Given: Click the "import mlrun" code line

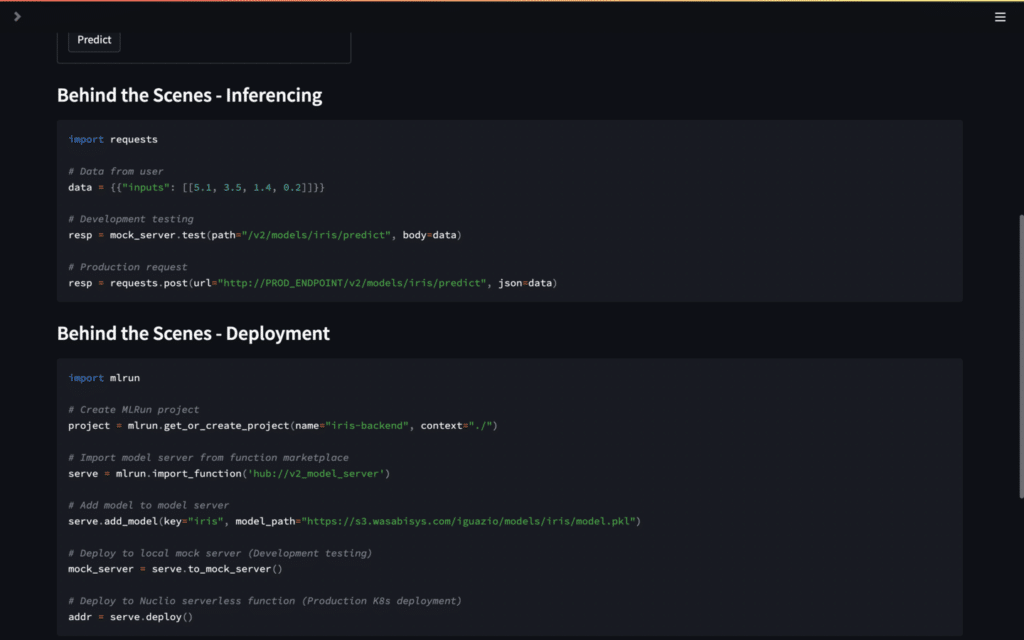Looking at the screenshot, I should click(104, 378).
